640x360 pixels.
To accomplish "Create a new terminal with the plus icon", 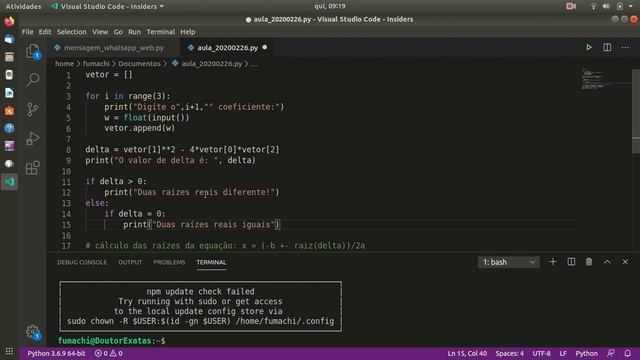I will tap(553, 262).
